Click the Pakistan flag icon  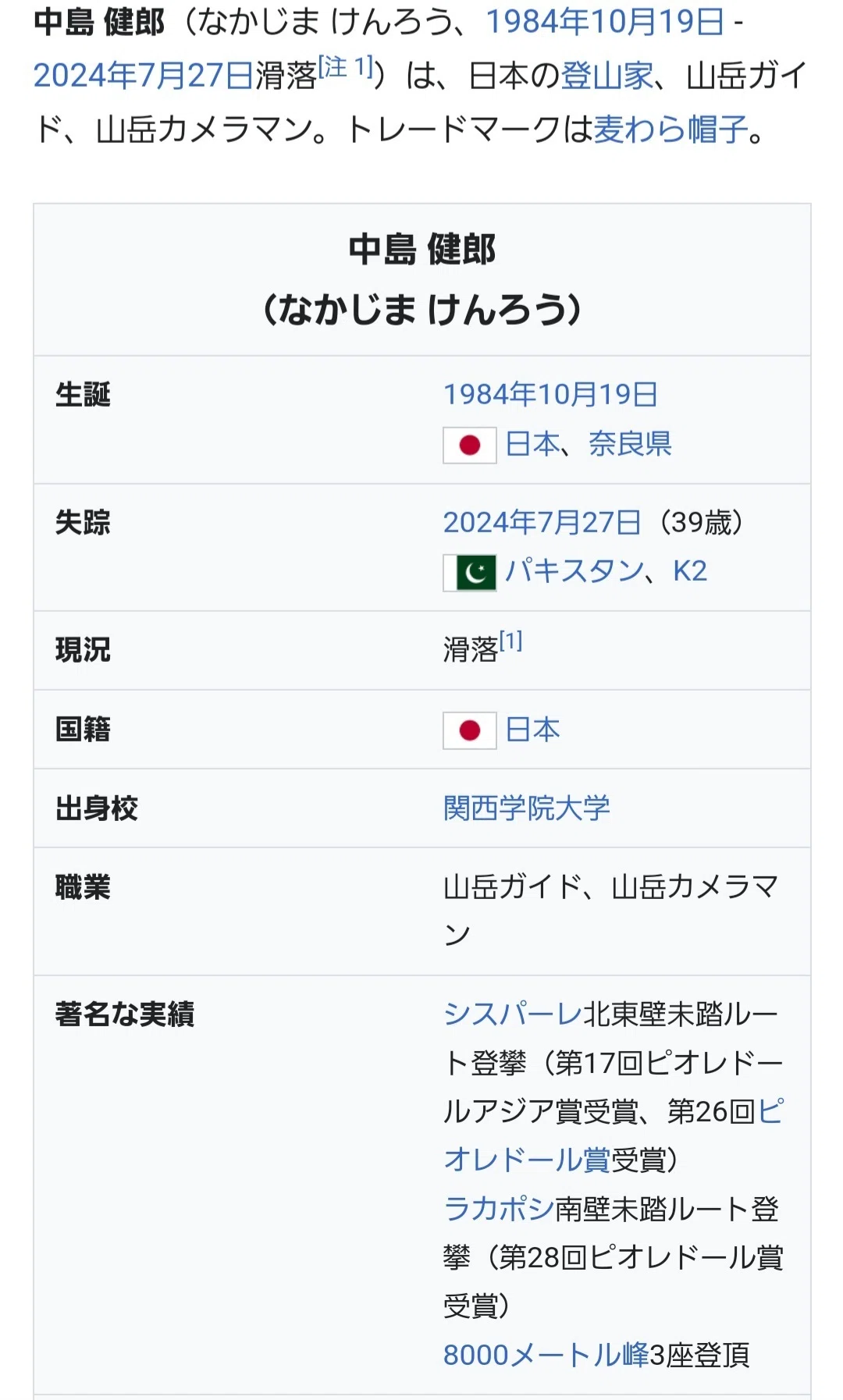[x=470, y=573]
